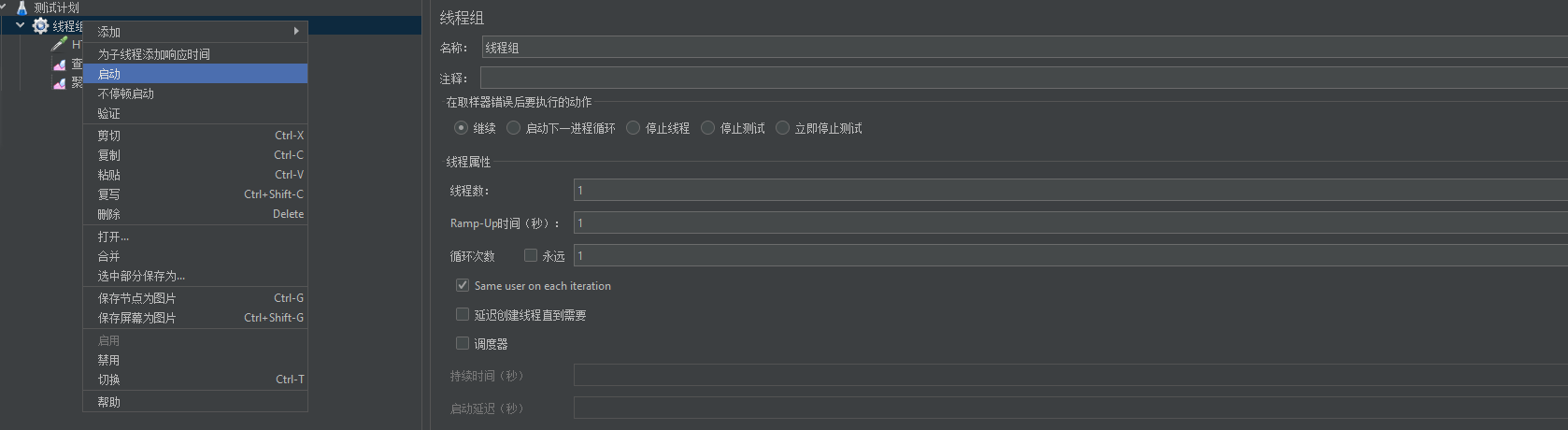
Task: Enable the 调度器 checkbox
Action: (x=463, y=343)
